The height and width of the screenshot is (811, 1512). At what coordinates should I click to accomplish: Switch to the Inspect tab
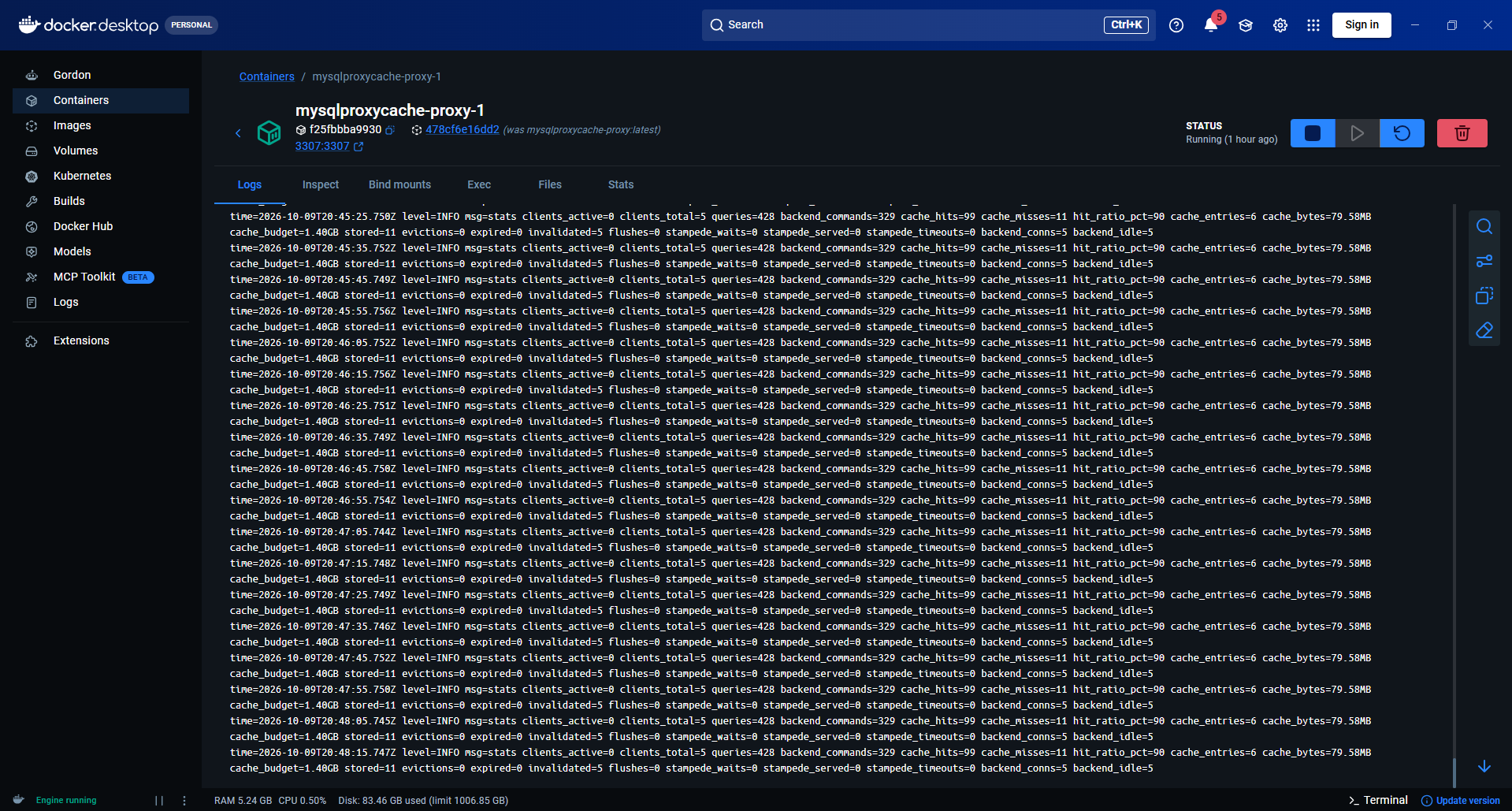tap(321, 184)
